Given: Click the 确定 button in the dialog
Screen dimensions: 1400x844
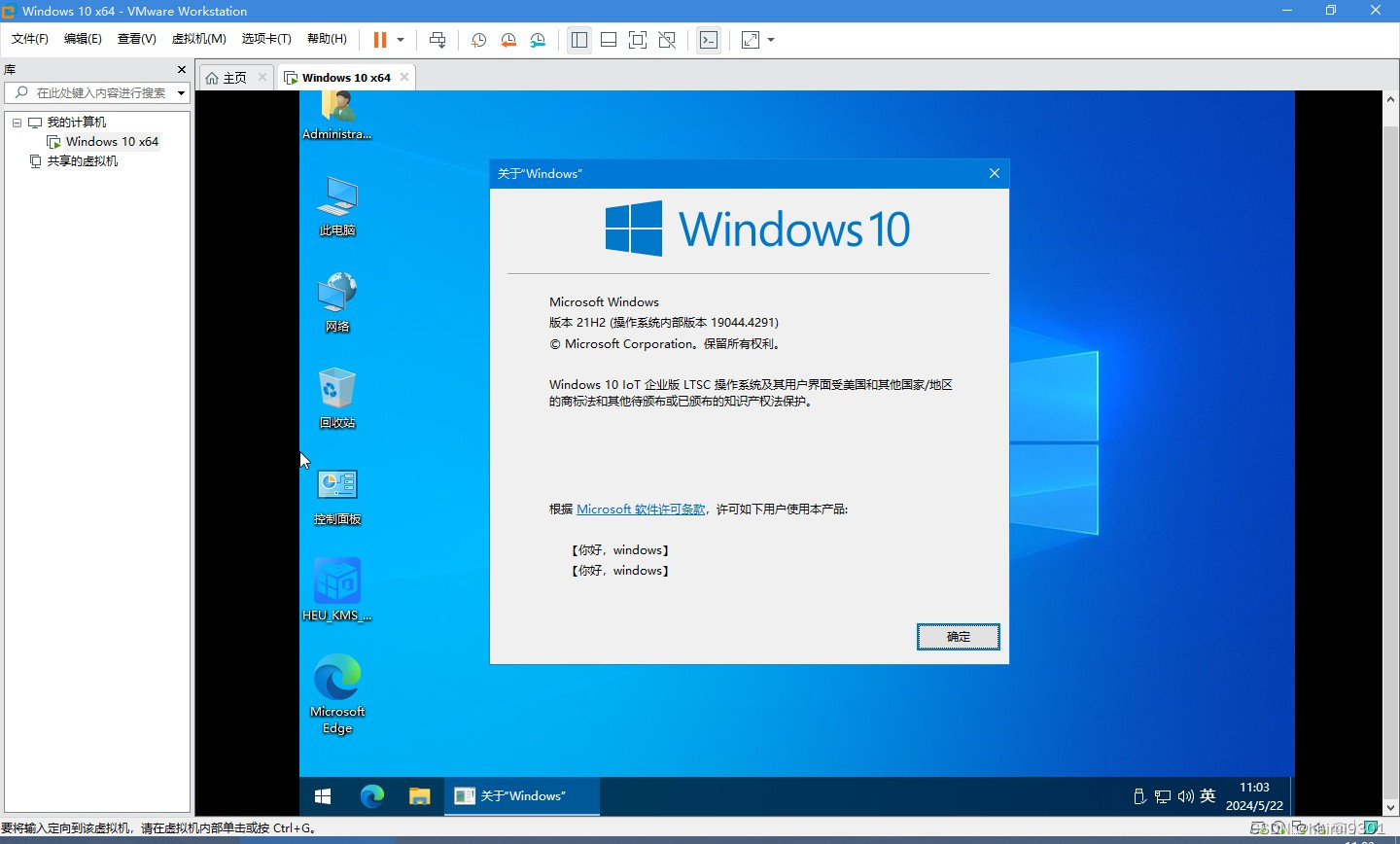Looking at the screenshot, I should point(958,637).
